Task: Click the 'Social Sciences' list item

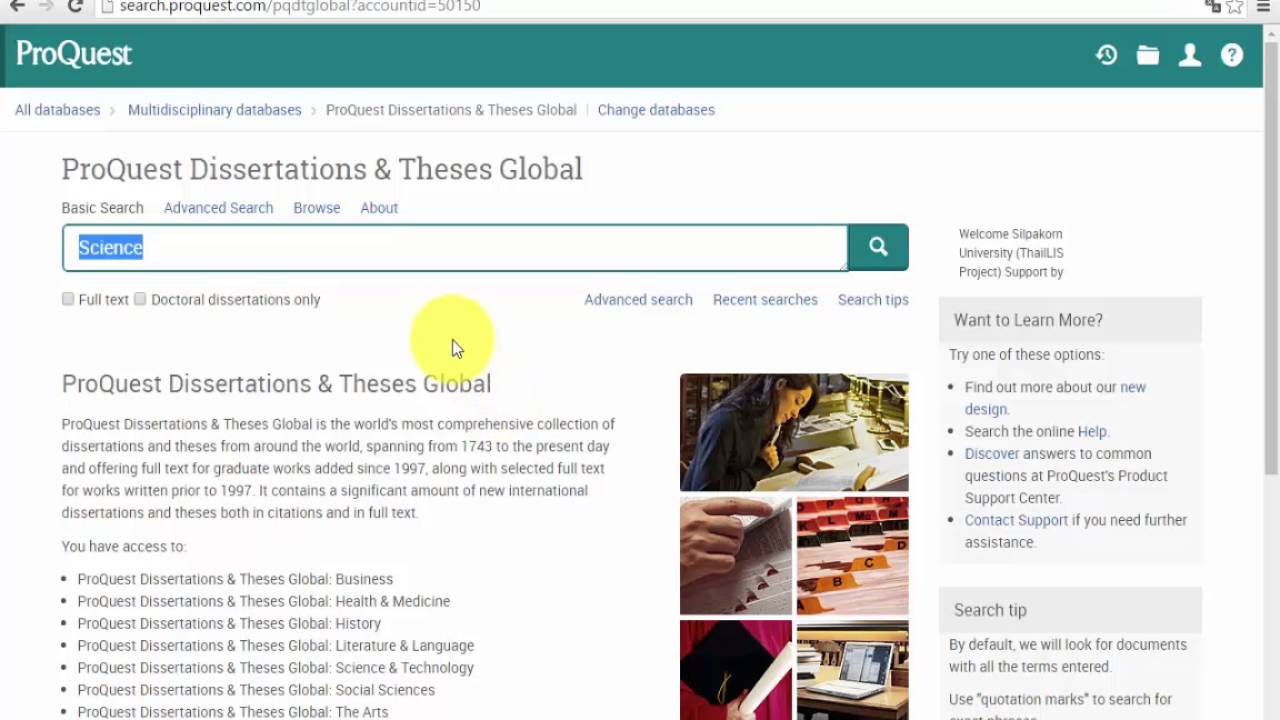Action: tap(256, 689)
